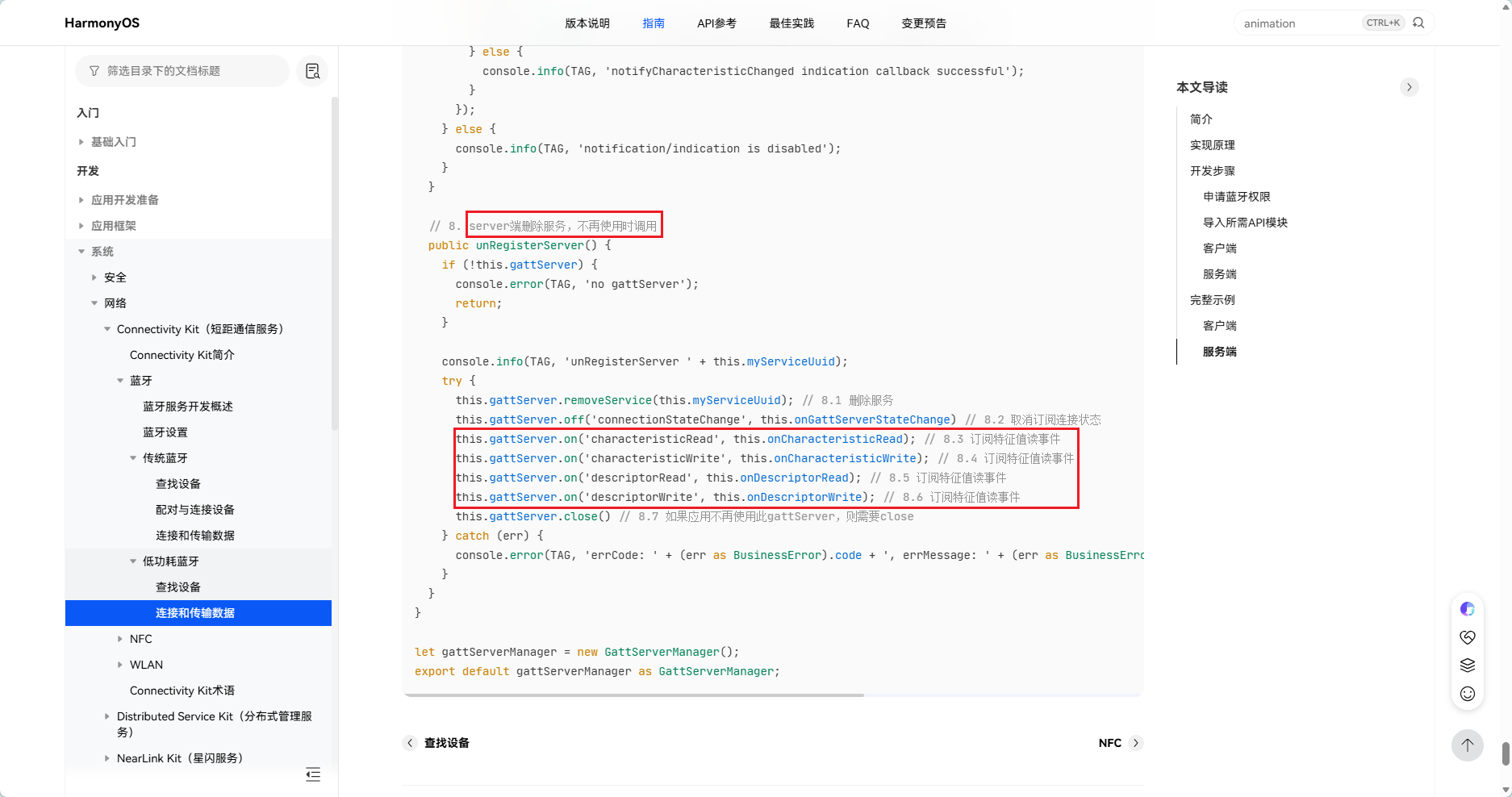Open the AI assistant floating icon

click(1467, 609)
